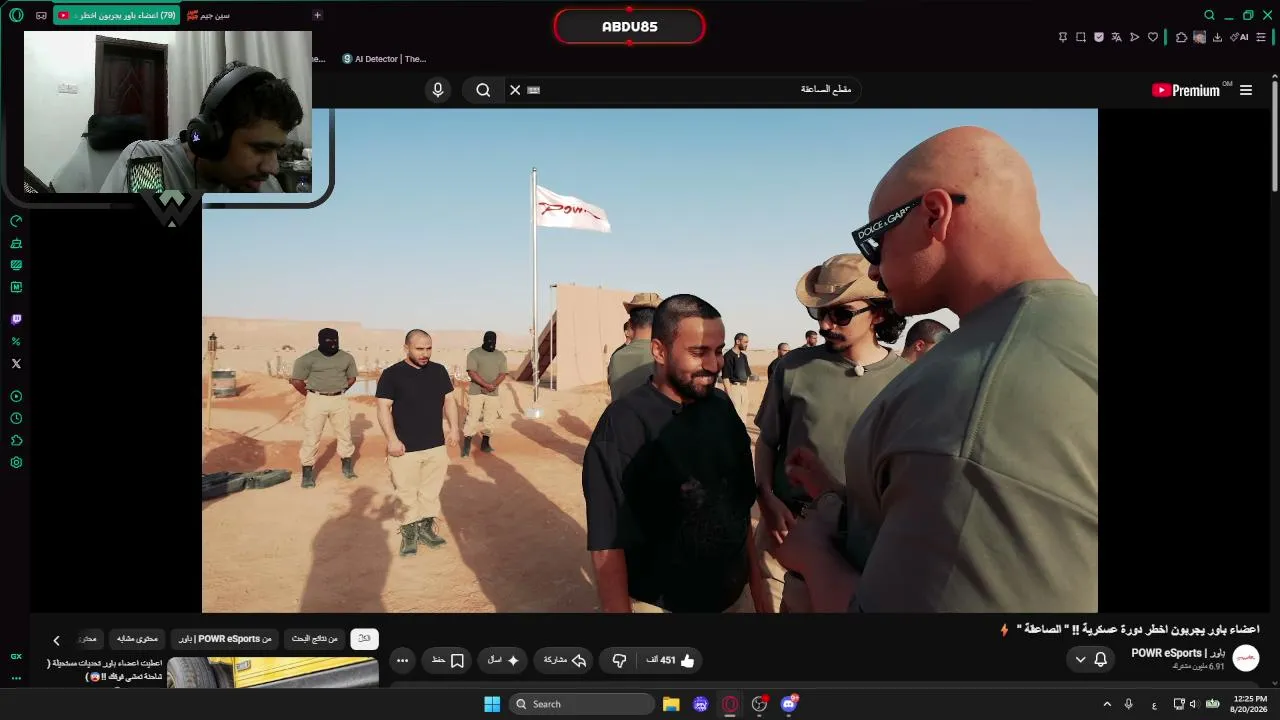Open the more actions three-dots button
This screenshot has height=720, width=1280.
click(402, 660)
